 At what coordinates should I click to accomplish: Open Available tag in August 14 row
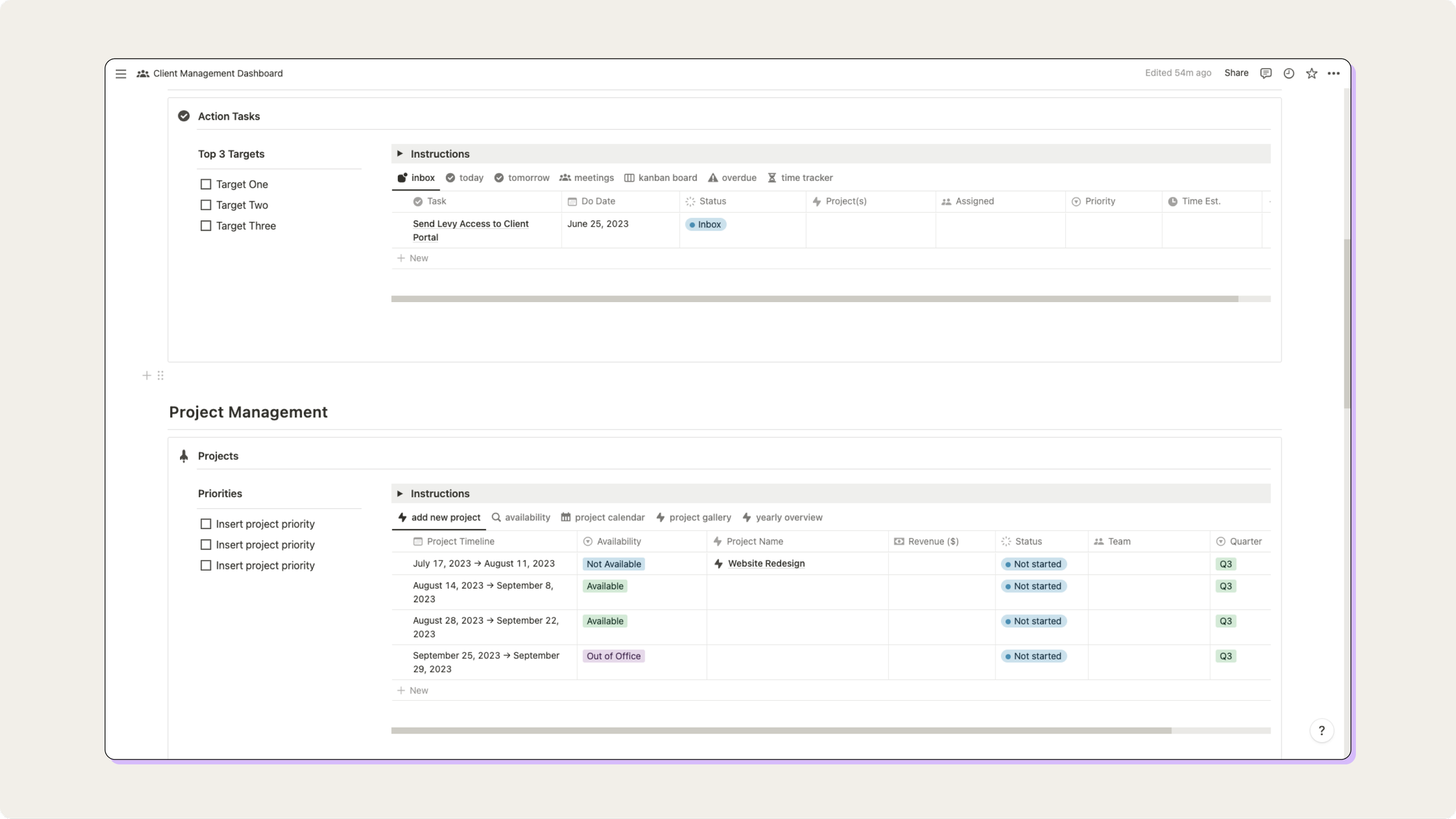(605, 586)
